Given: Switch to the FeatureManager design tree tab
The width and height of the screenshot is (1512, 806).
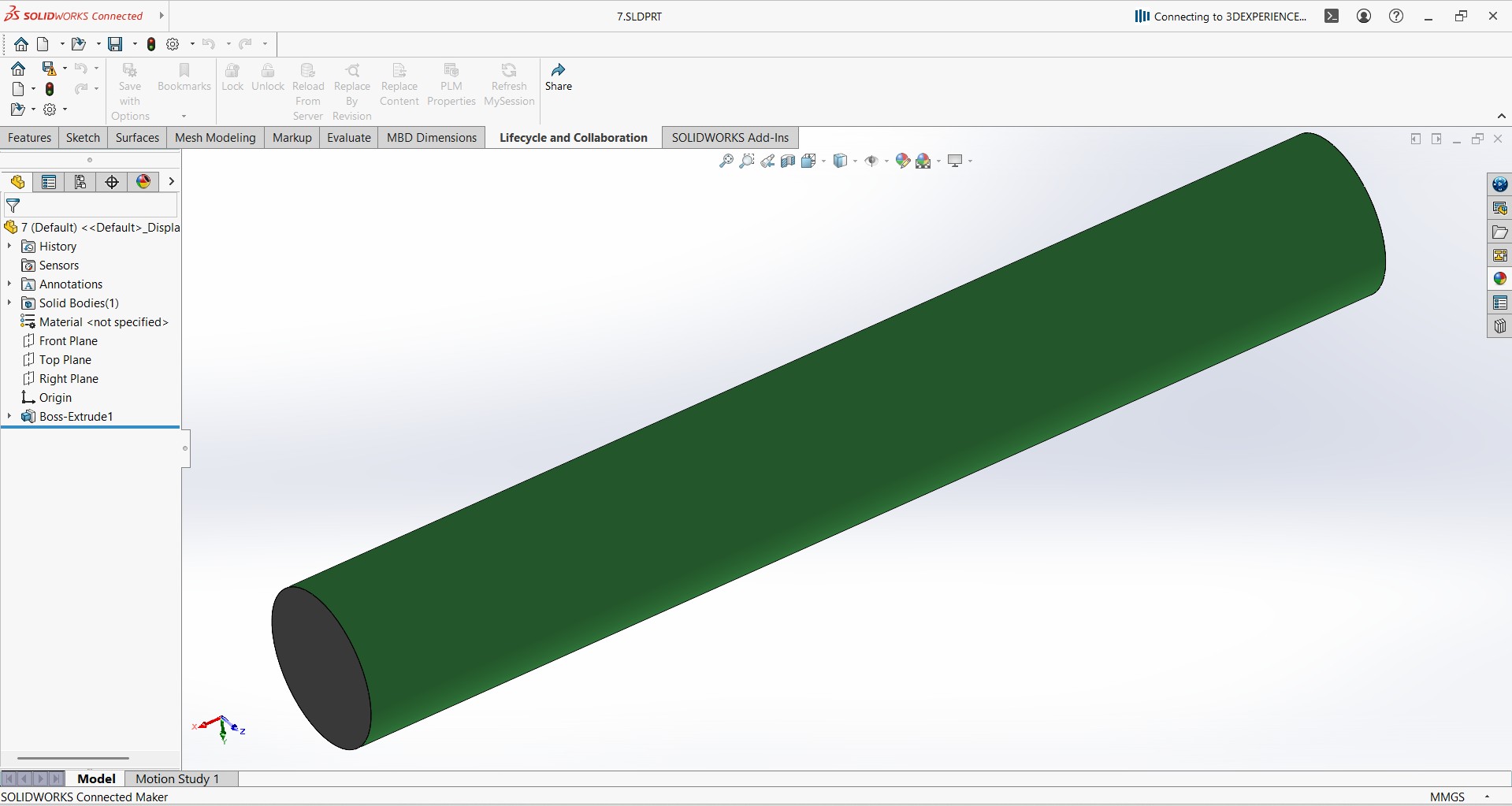Looking at the screenshot, I should (17, 182).
